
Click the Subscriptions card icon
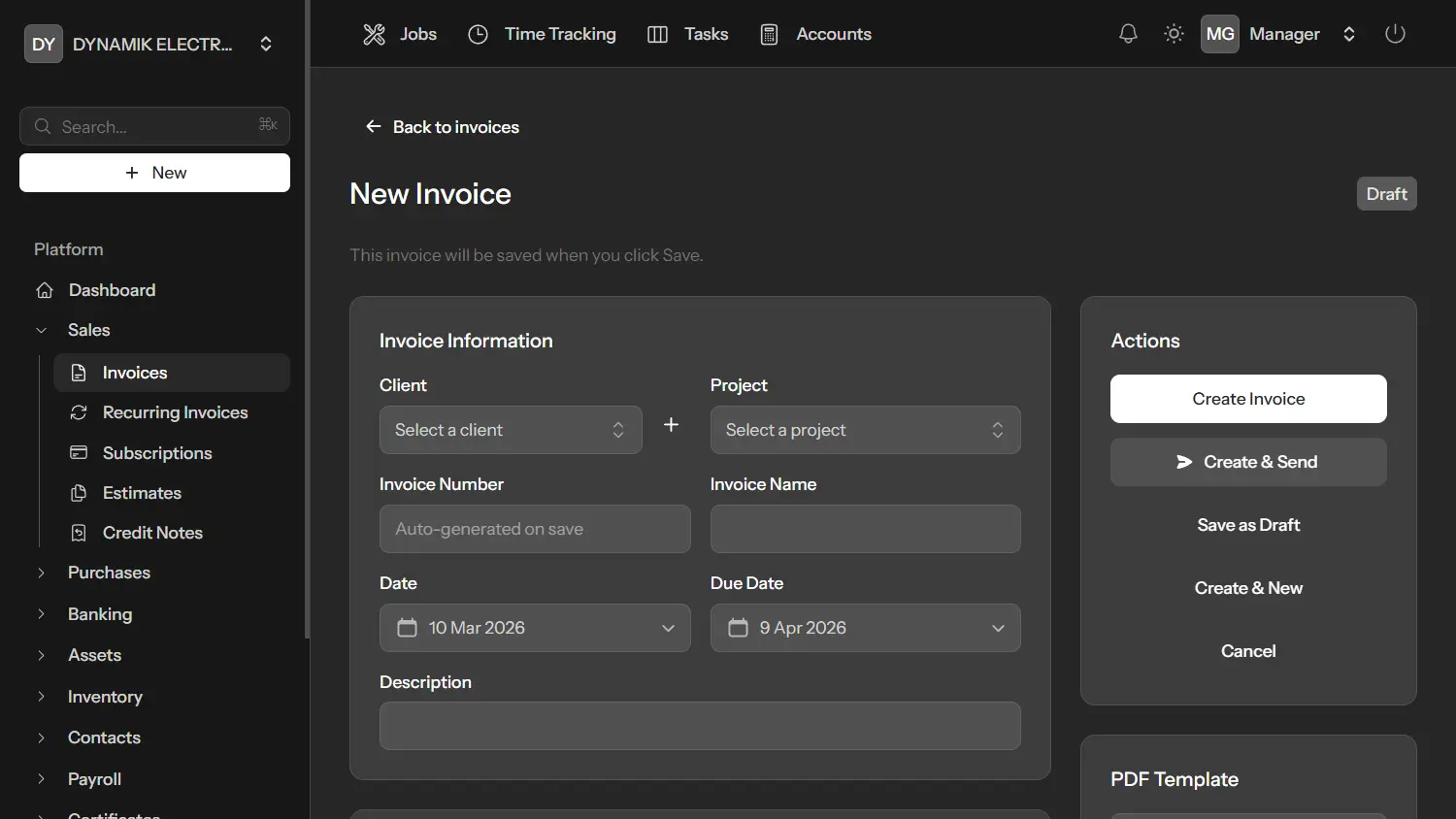tap(79, 453)
